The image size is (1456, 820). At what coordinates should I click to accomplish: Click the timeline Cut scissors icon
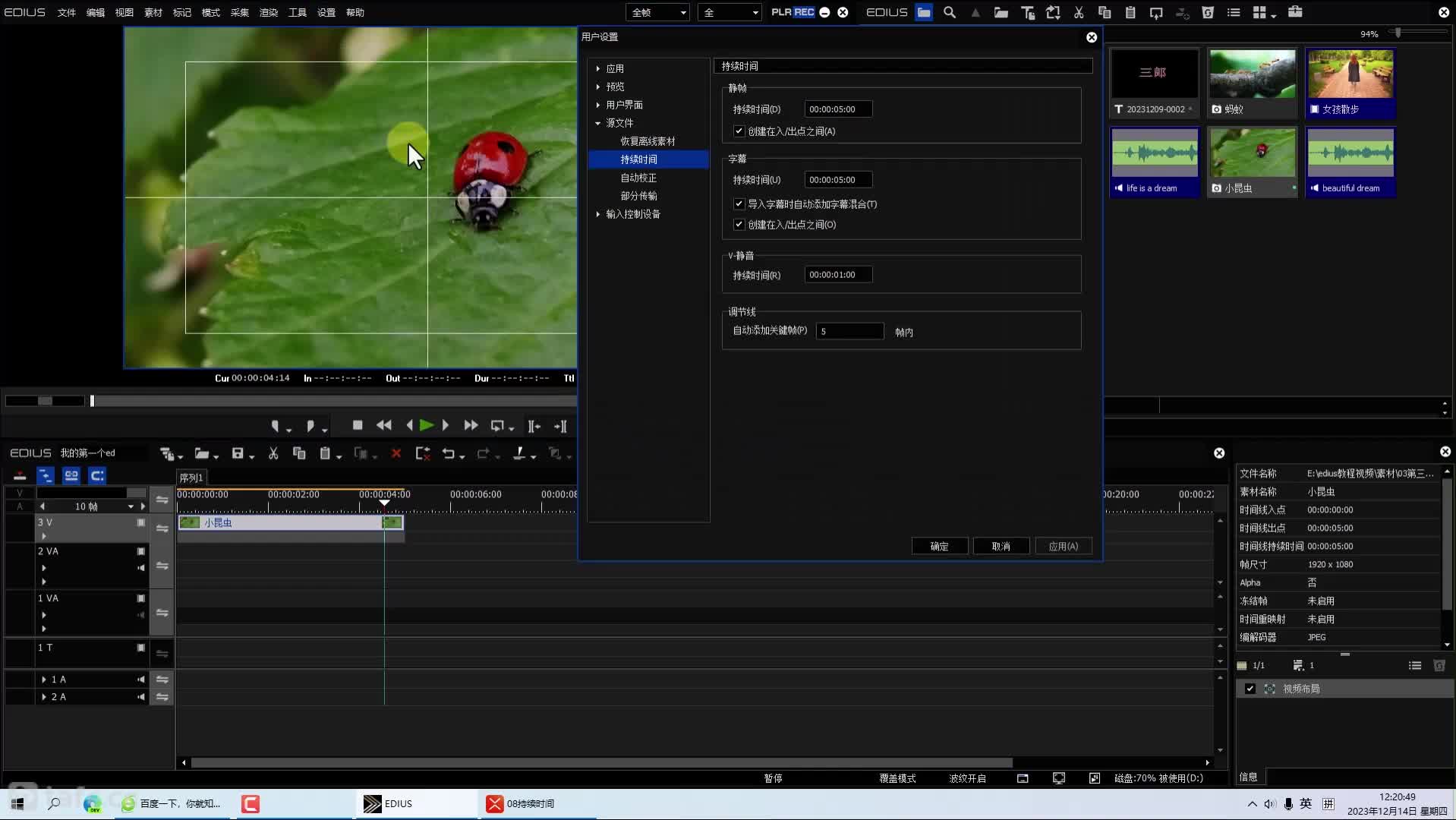click(273, 453)
